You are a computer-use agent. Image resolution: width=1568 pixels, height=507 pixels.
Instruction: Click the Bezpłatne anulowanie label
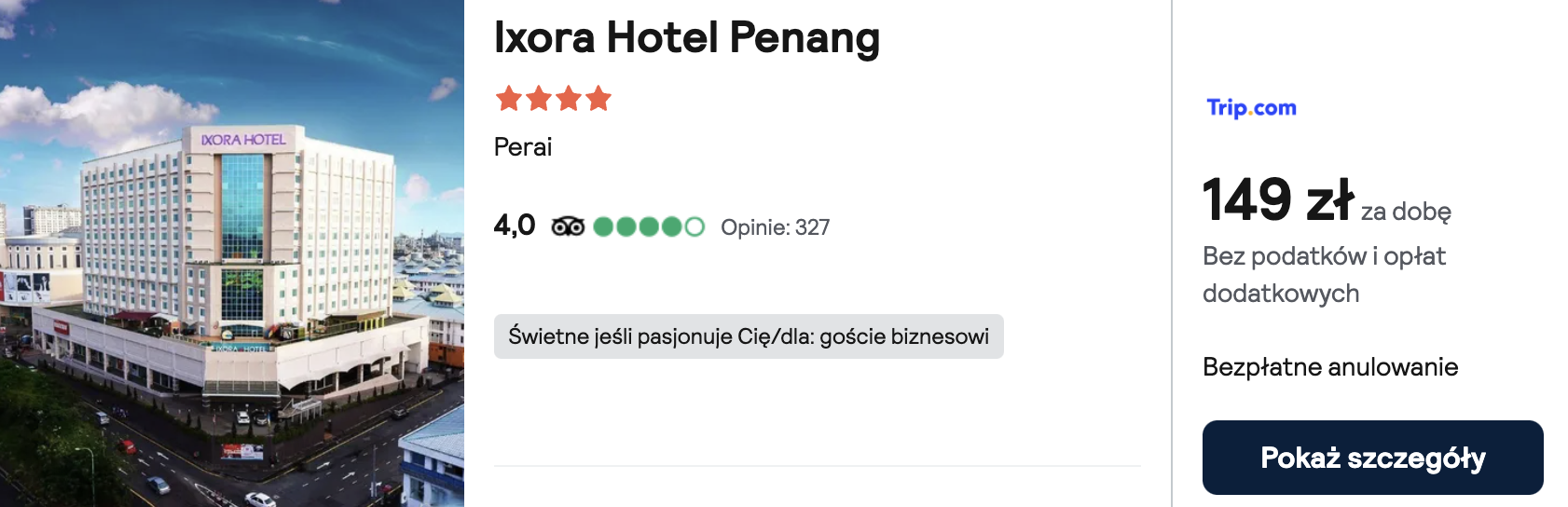point(1330,367)
